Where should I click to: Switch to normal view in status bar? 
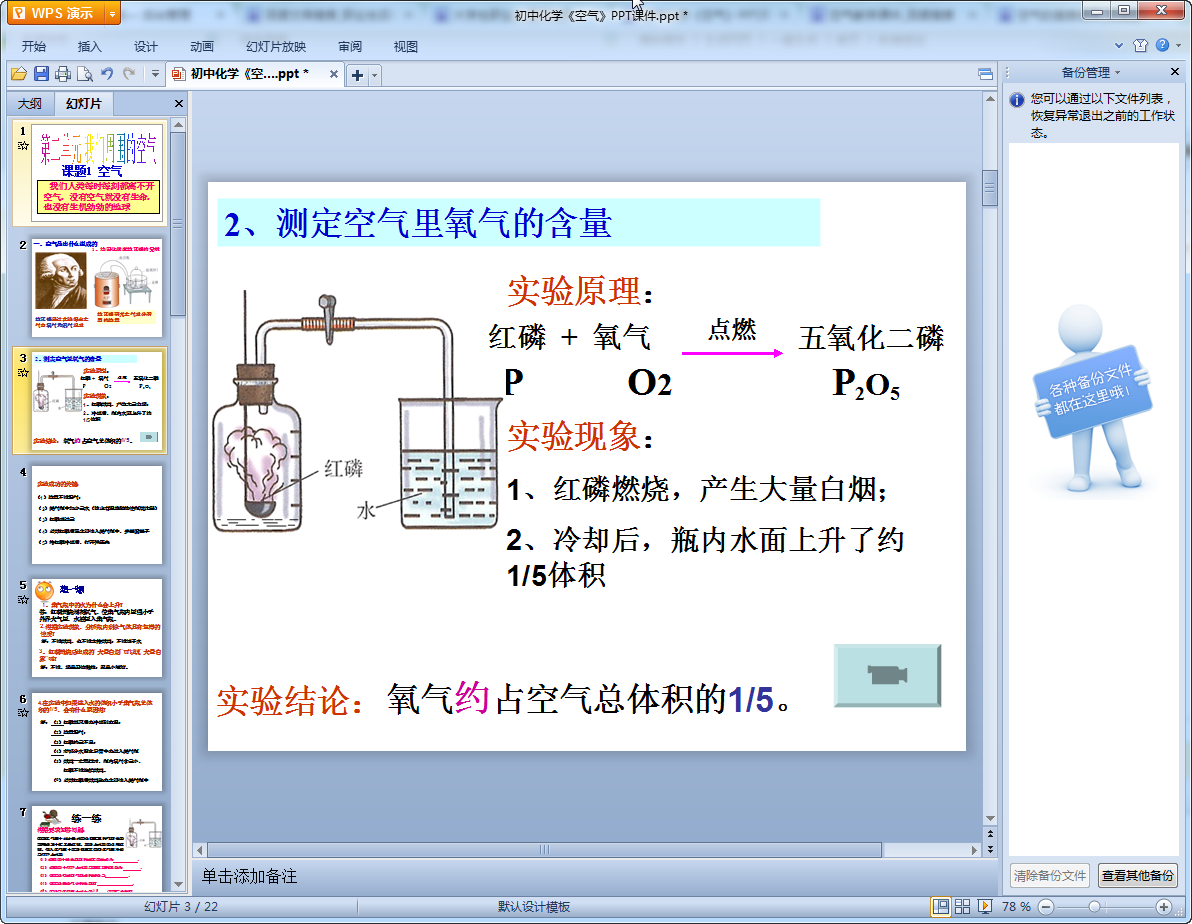tap(941, 906)
